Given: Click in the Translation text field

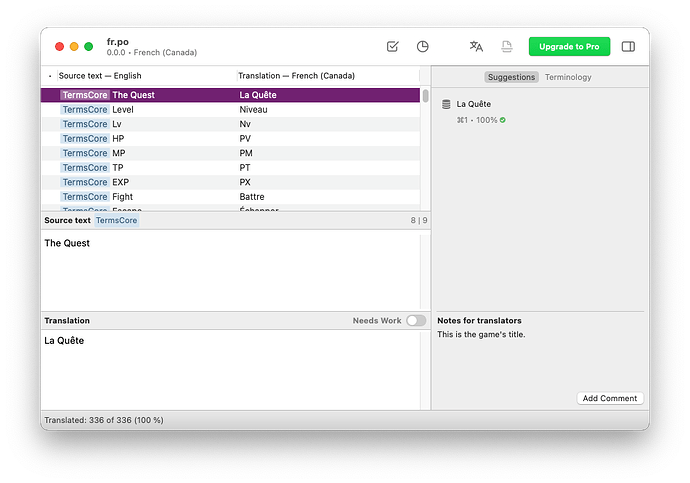Looking at the screenshot, I should 231,370.
